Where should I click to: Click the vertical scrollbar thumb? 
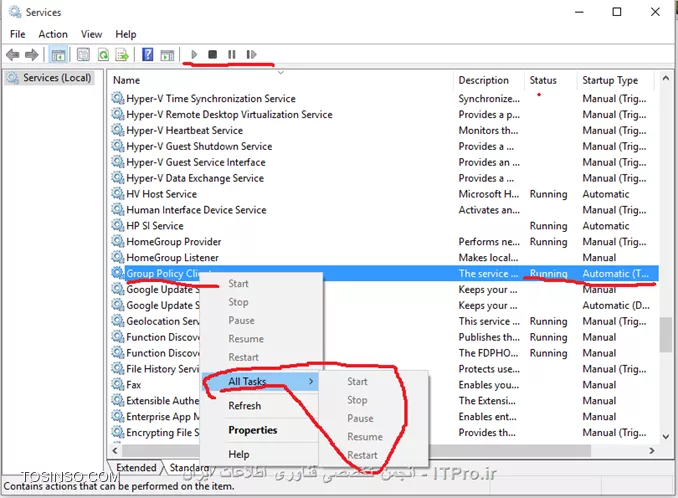click(666, 335)
